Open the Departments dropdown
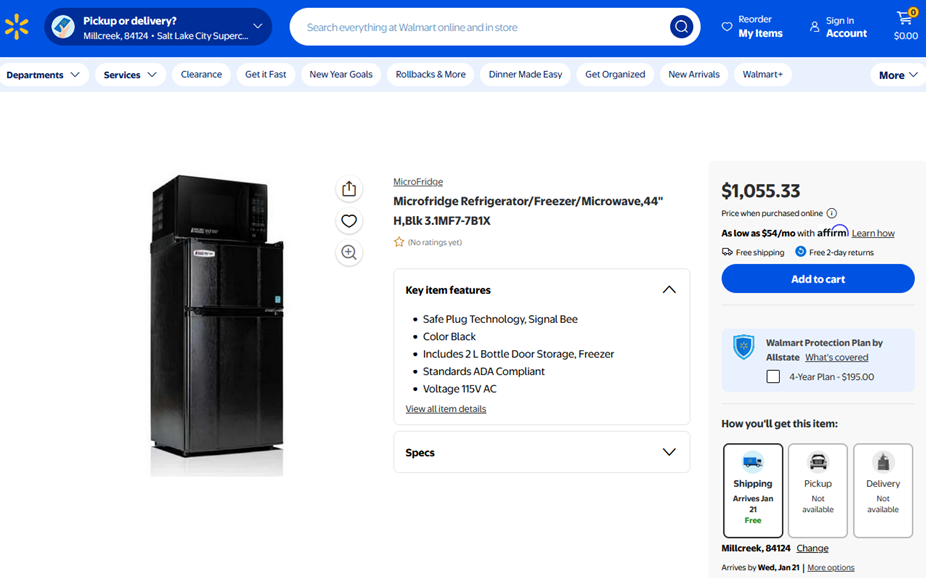The image size is (926, 578). pos(43,75)
